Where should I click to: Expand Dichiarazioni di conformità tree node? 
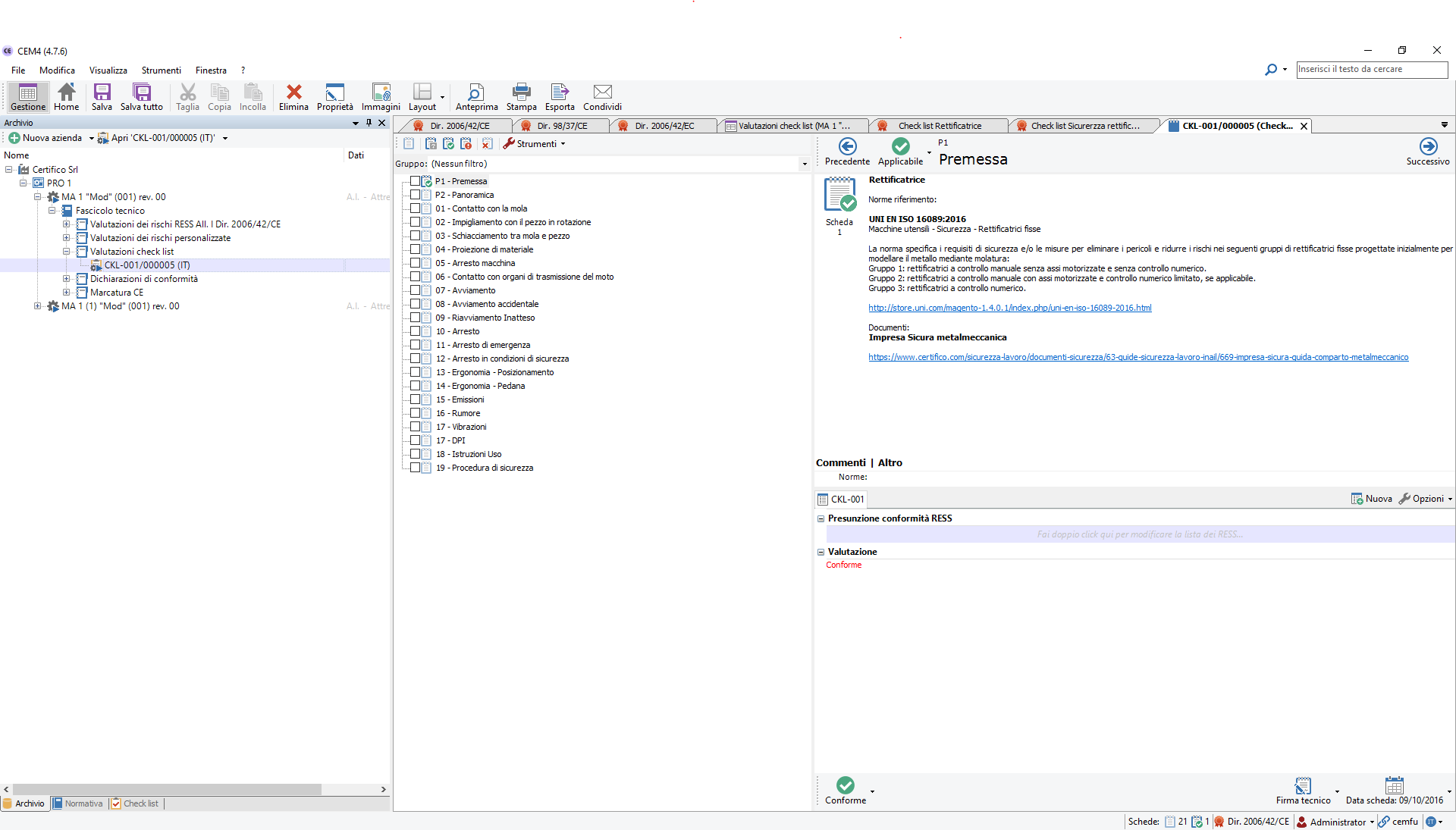[67, 279]
